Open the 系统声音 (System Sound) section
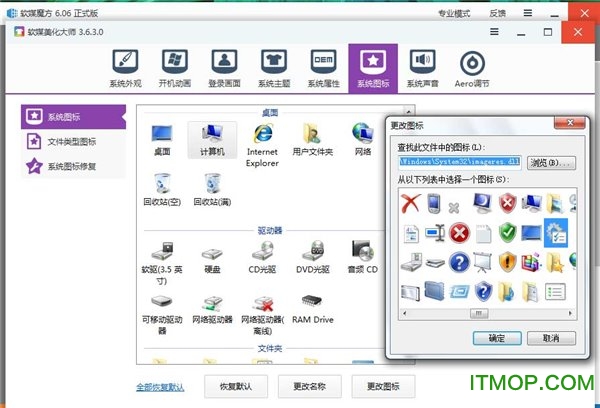The image size is (600, 408). pos(423,68)
